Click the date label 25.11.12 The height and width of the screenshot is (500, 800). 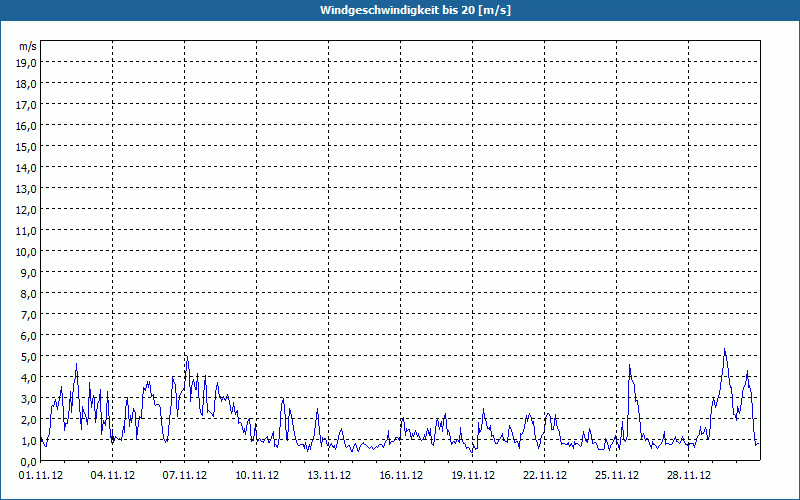[x=616, y=476]
